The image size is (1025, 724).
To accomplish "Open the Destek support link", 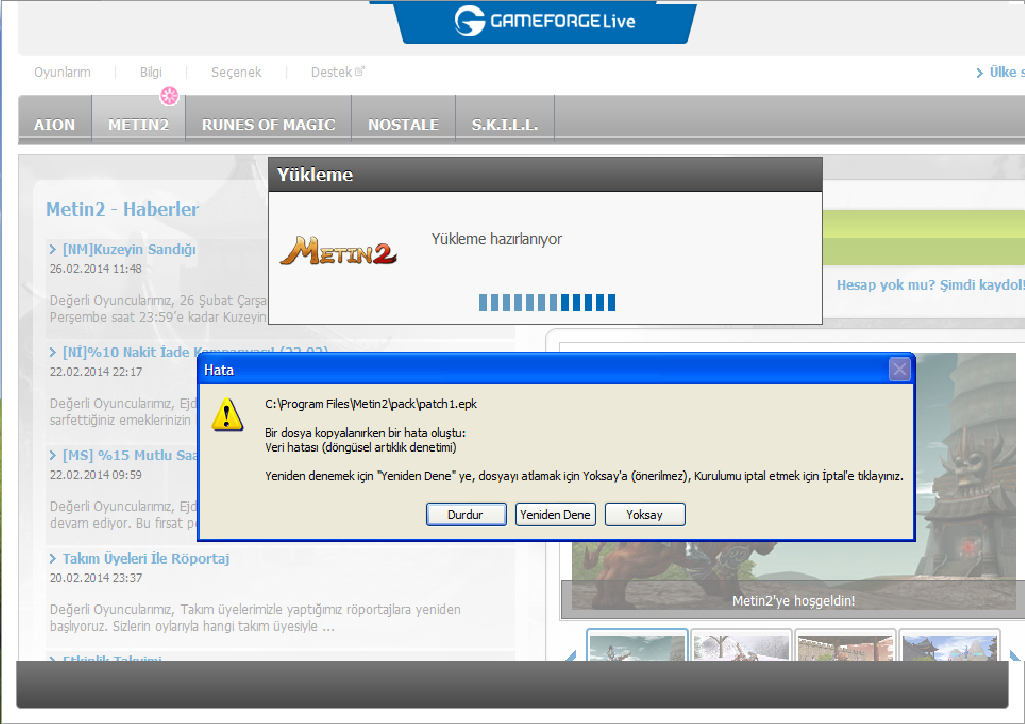I will [x=331, y=72].
